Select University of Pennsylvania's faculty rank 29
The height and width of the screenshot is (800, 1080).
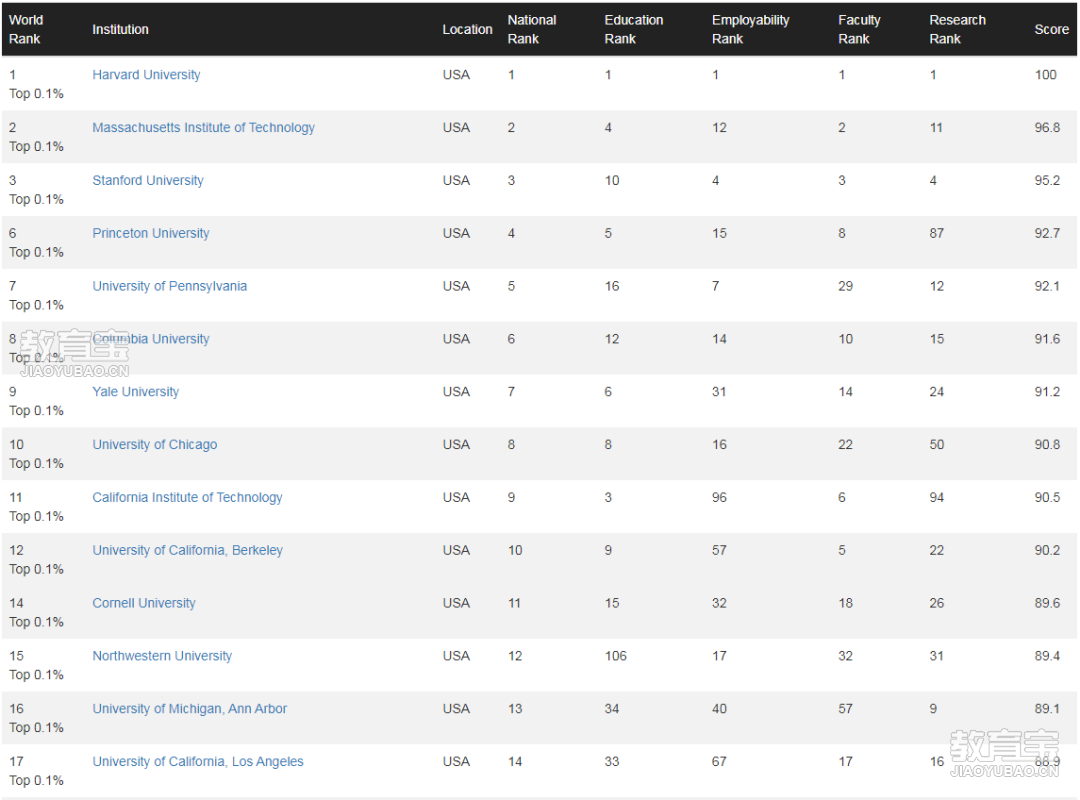pyautogui.click(x=845, y=286)
